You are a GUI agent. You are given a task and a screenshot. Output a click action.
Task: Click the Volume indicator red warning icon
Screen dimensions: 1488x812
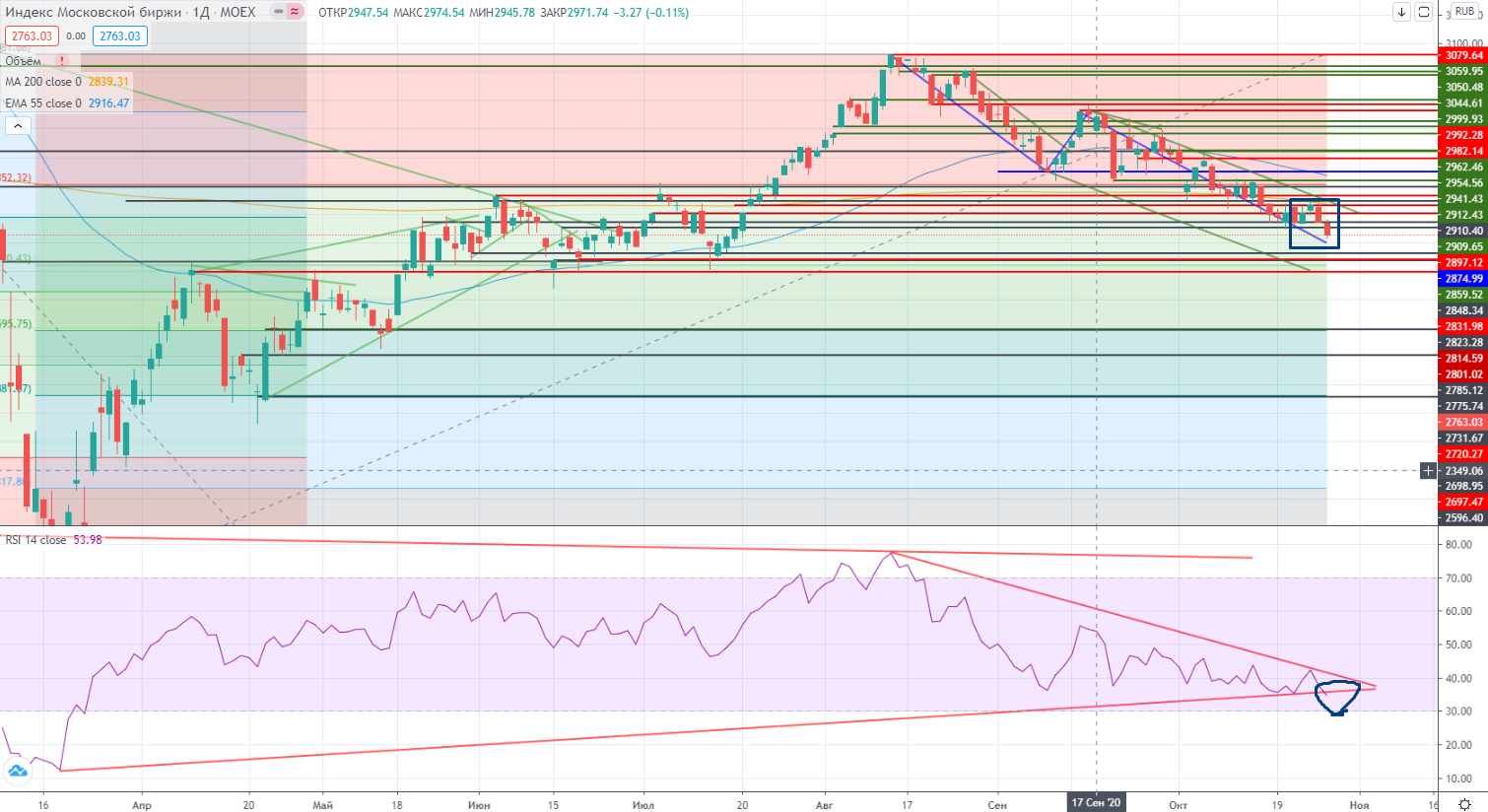[x=62, y=61]
